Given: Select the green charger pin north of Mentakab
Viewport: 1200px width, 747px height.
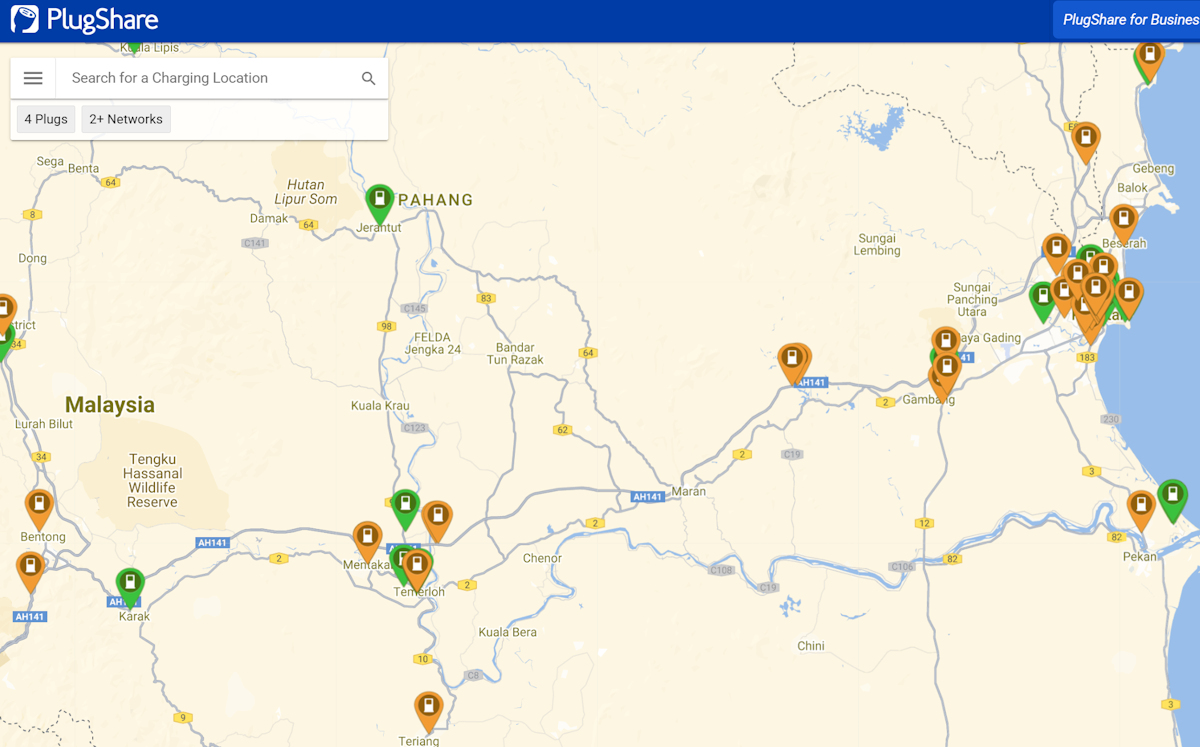Looking at the screenshot, I should click(x=405, y=506).
